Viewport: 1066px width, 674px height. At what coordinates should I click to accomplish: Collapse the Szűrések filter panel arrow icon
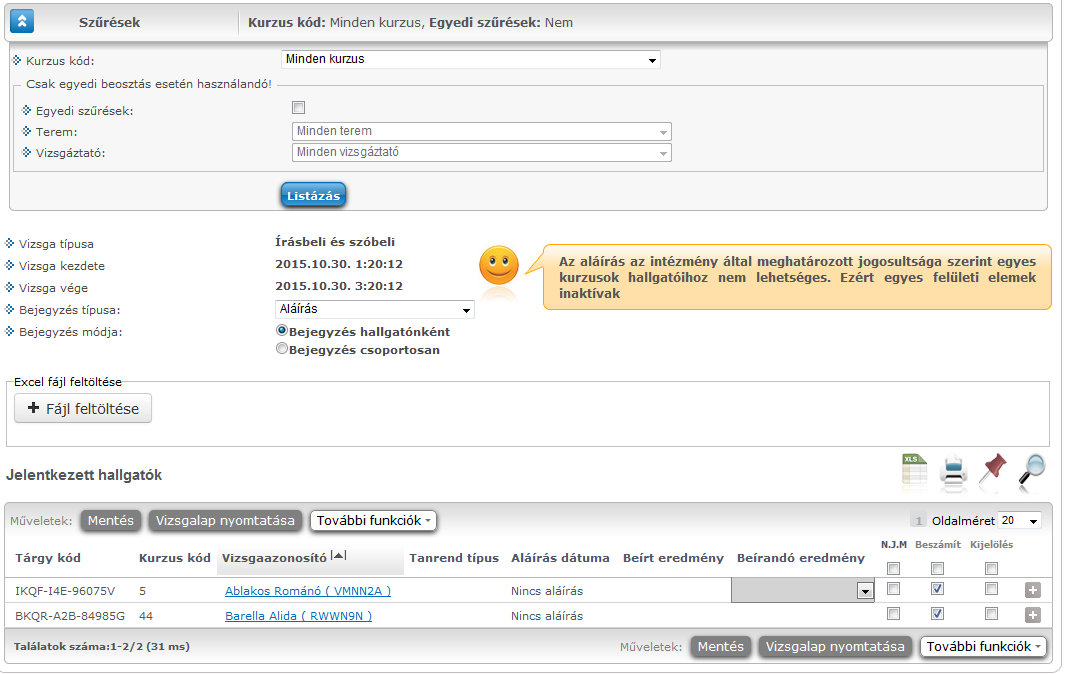pyautogui.click(x=22, y=22)
